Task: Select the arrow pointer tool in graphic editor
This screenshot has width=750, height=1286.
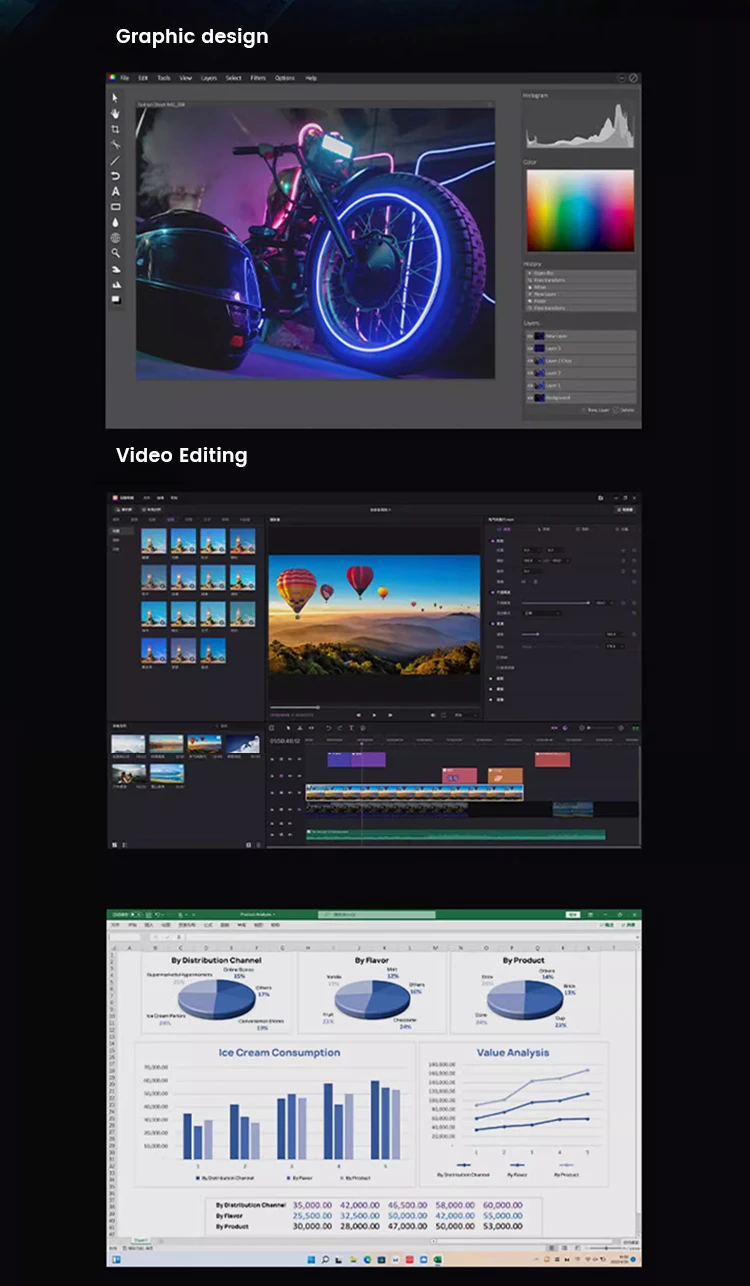Action: [115, 97]
